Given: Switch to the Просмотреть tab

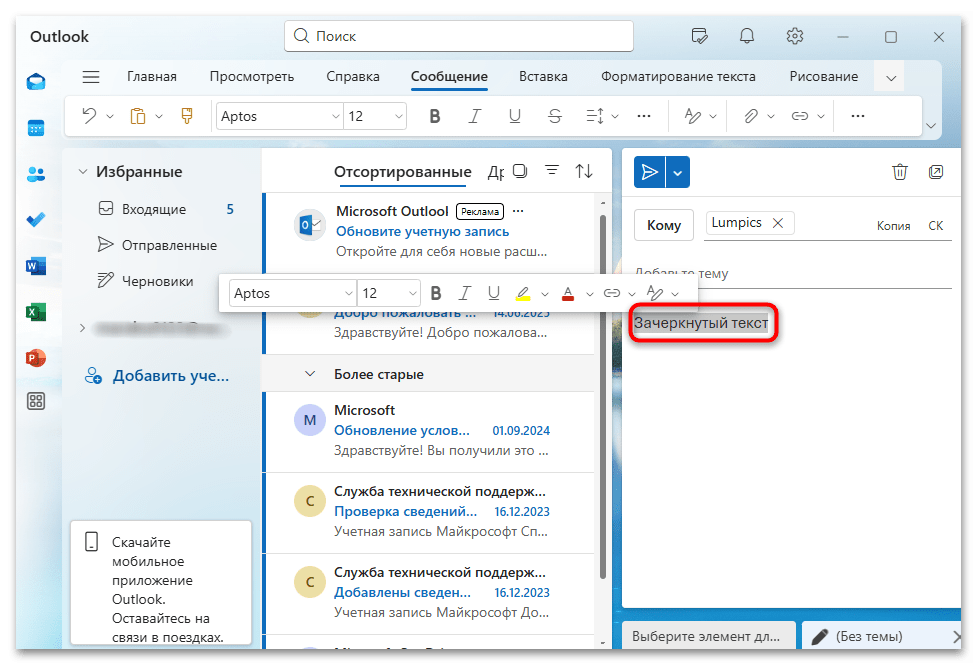Looking at the screenshot, I should (252, 77).
